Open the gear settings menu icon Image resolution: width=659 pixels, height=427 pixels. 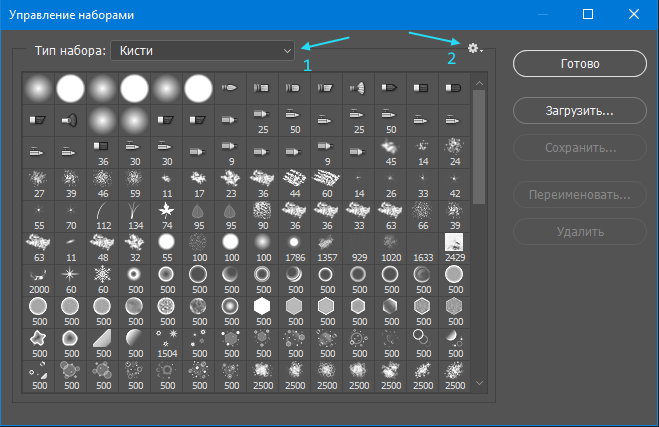point(475,48)
